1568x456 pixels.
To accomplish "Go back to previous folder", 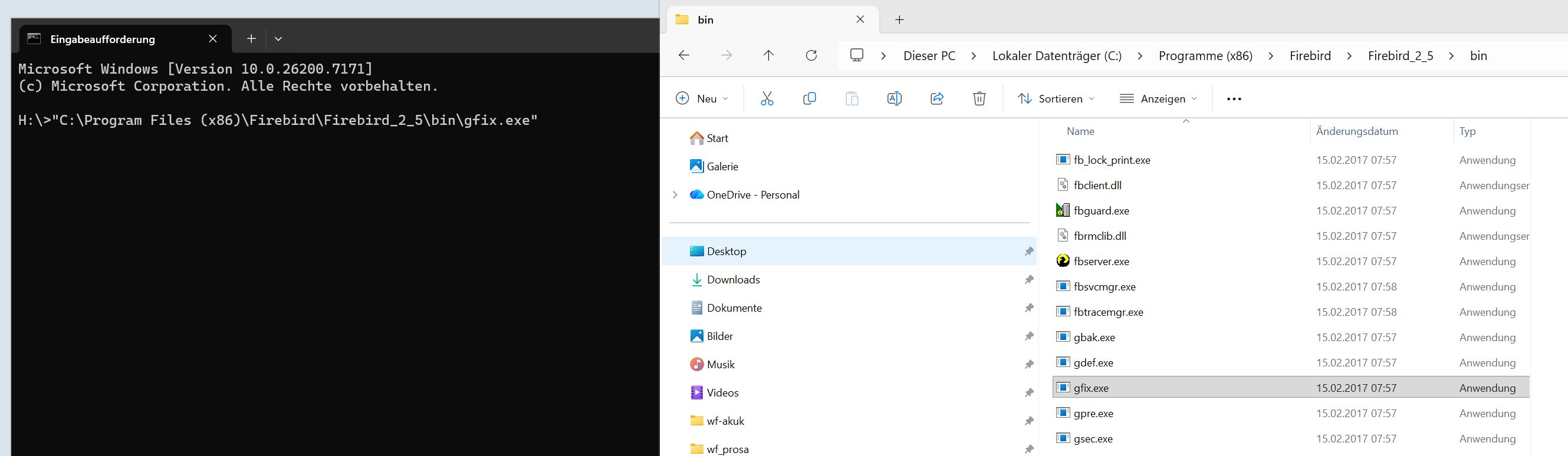I will [683, 56].
